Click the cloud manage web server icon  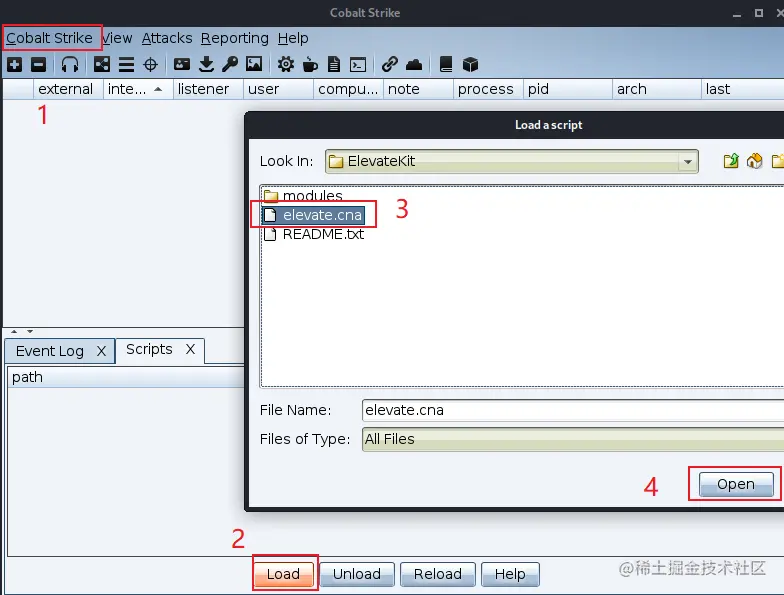pyautogui.click(x=414, y=64)
